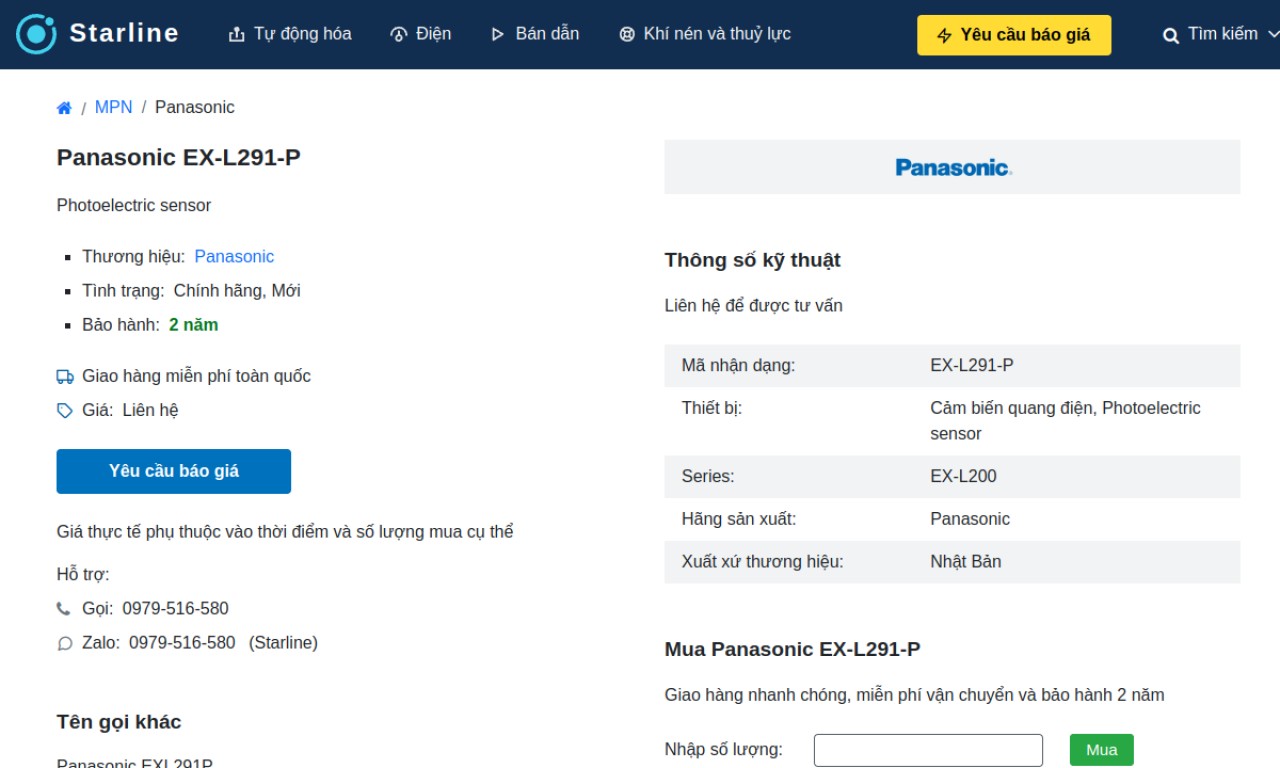Click the delivery truck icon
Viewport: 1280px width, 768px height.
(65, 377)
